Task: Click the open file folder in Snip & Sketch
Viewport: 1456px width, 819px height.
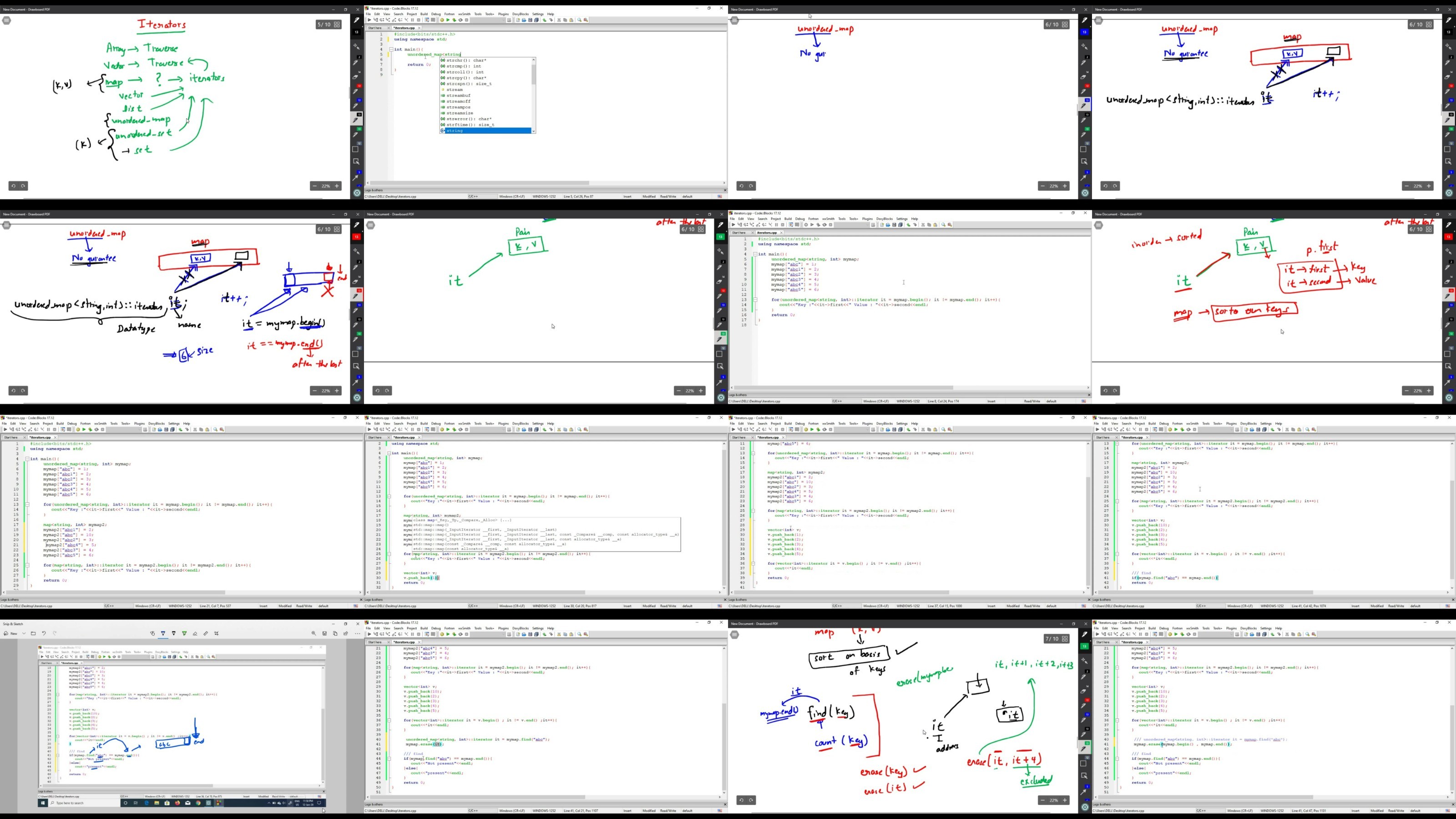Action: pyautogui.click(x=33, y=634)
